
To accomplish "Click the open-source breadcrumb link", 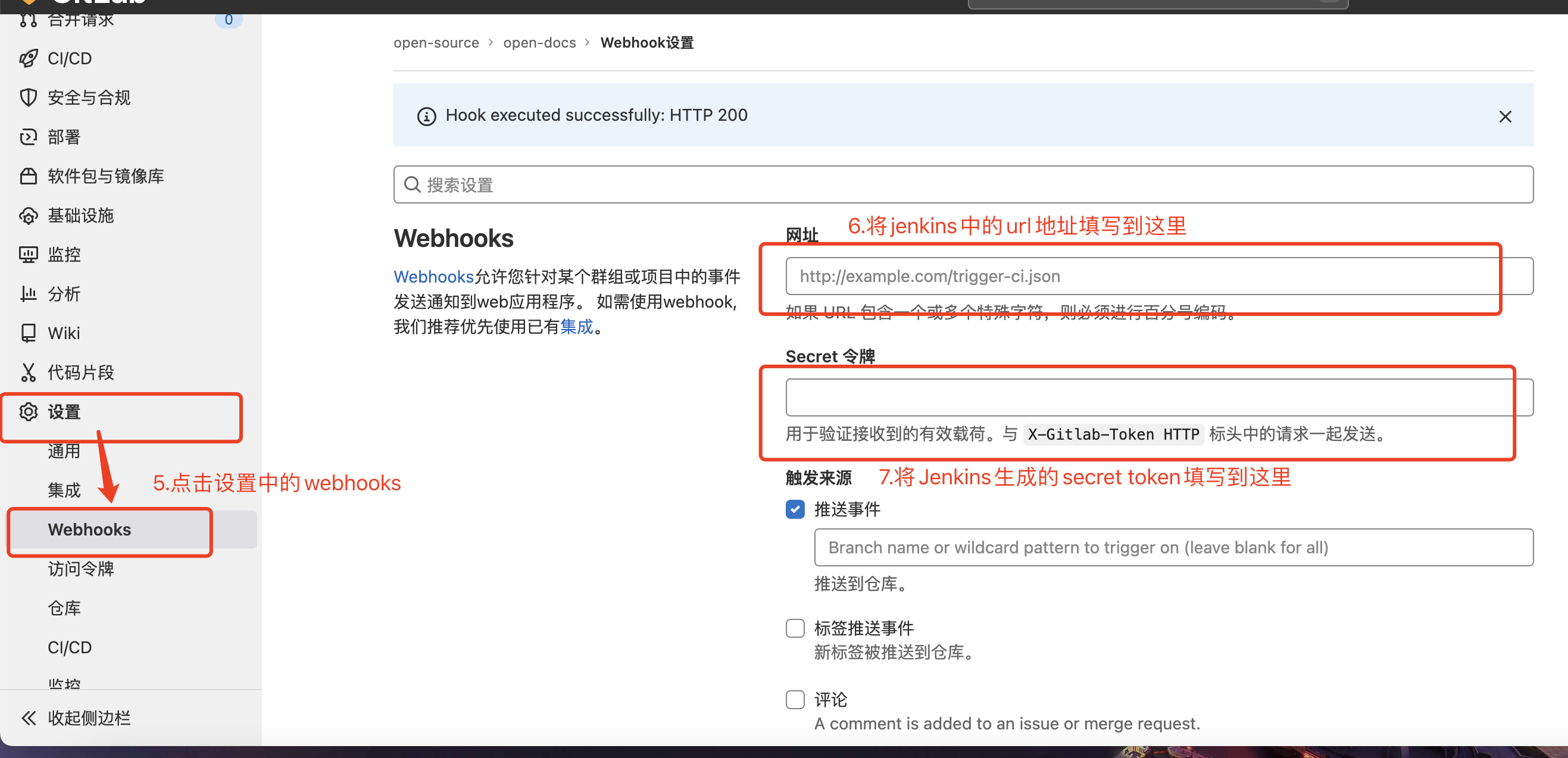I will click(436, 43).
